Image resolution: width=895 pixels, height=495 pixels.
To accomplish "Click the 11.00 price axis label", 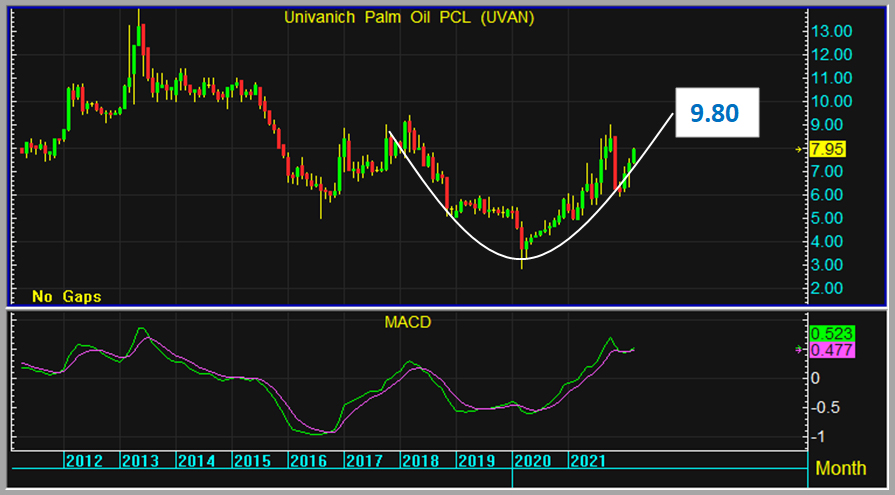I will point(832,78).
